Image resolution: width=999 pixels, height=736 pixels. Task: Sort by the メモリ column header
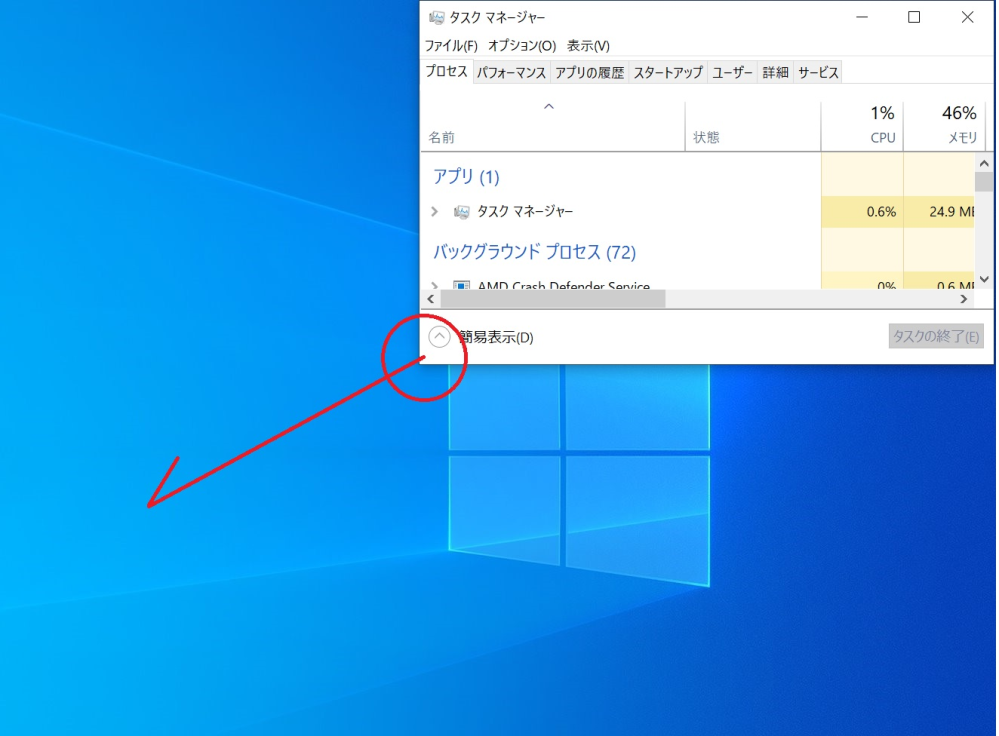[945, 126]
